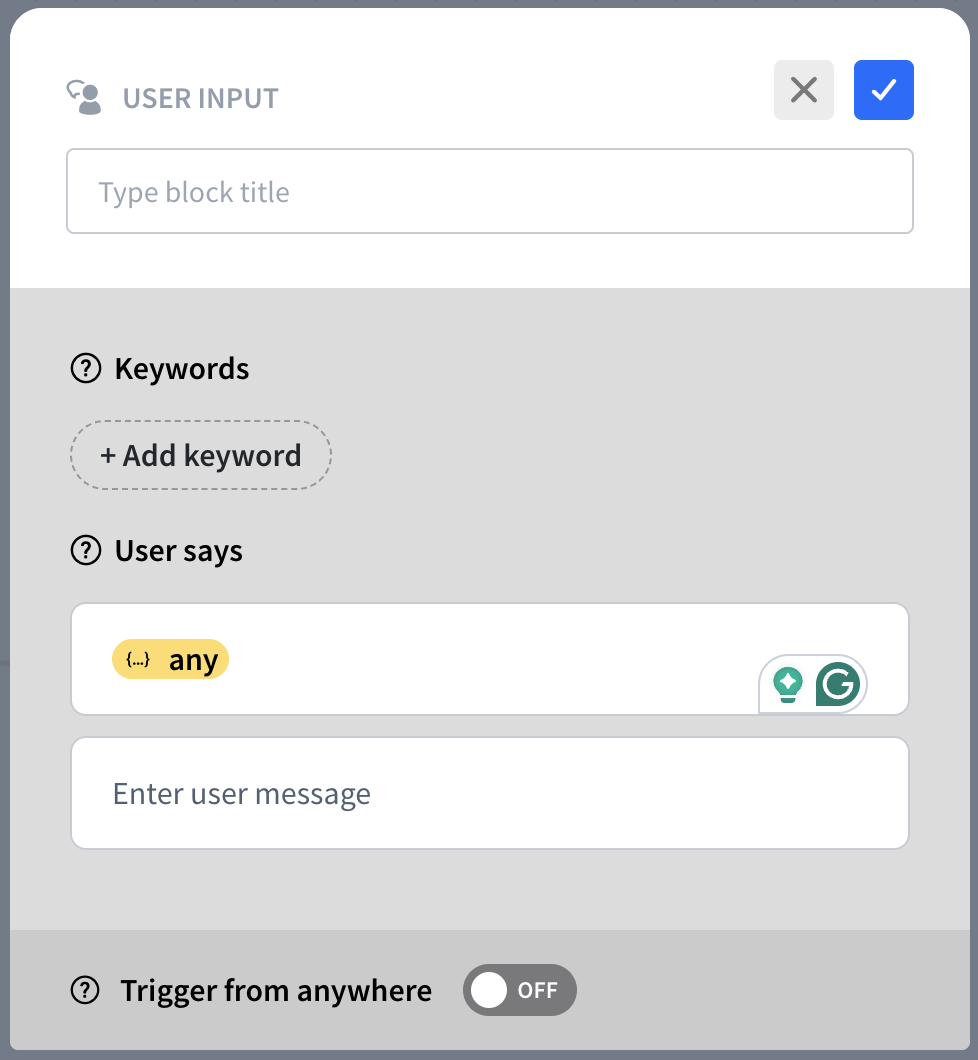The height and width of the screenshot is (1060, 978).
Task: Open the help icon beside Keywords
Action: (86, 369)
